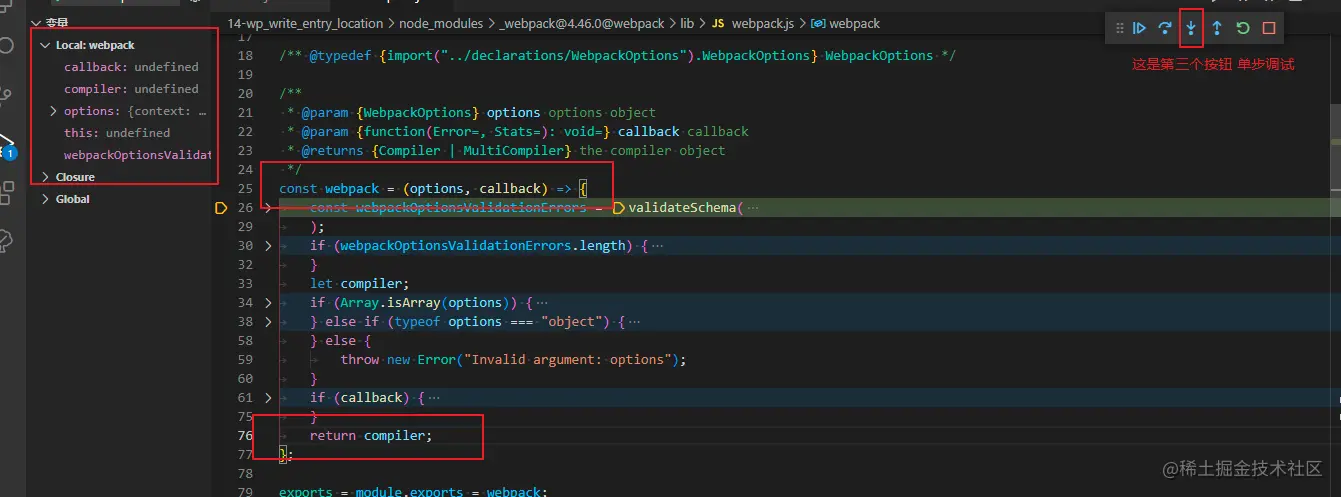Click the folded ellipsis on line 38
Viewport: 1341px width, 497px height.
coord(634,322)
